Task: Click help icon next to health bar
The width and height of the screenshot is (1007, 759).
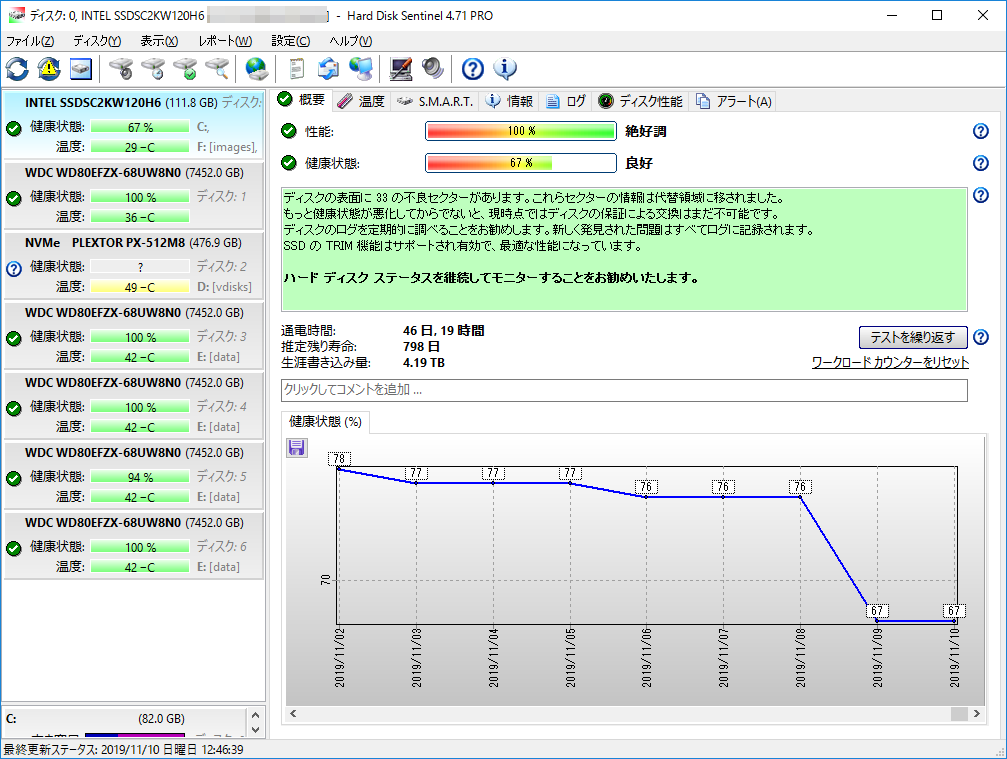Action: coord(981,163)
